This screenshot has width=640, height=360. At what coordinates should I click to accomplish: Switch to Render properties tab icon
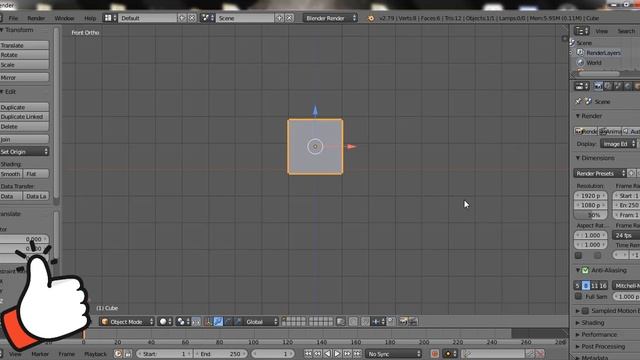coord(598,86)
